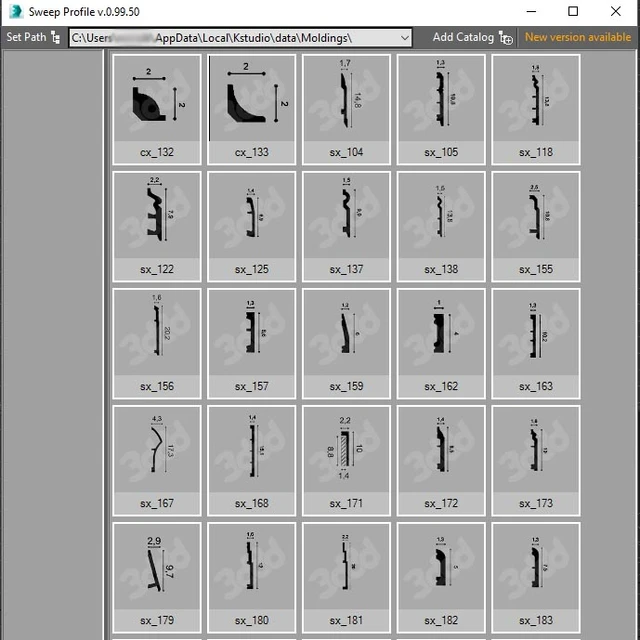Select the sx_180 profile thumbnail
Image resolution: width=640 pixels, height=640 pixels.
251,578
